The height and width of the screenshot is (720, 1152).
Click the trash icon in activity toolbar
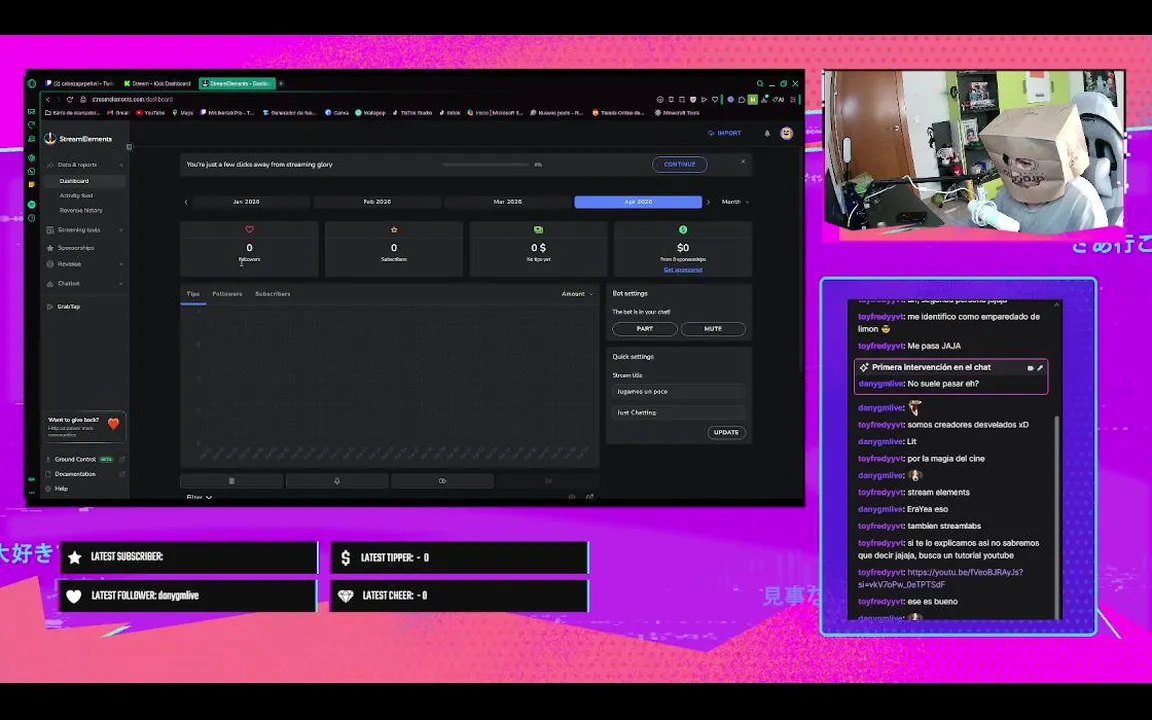coord(231,481)
